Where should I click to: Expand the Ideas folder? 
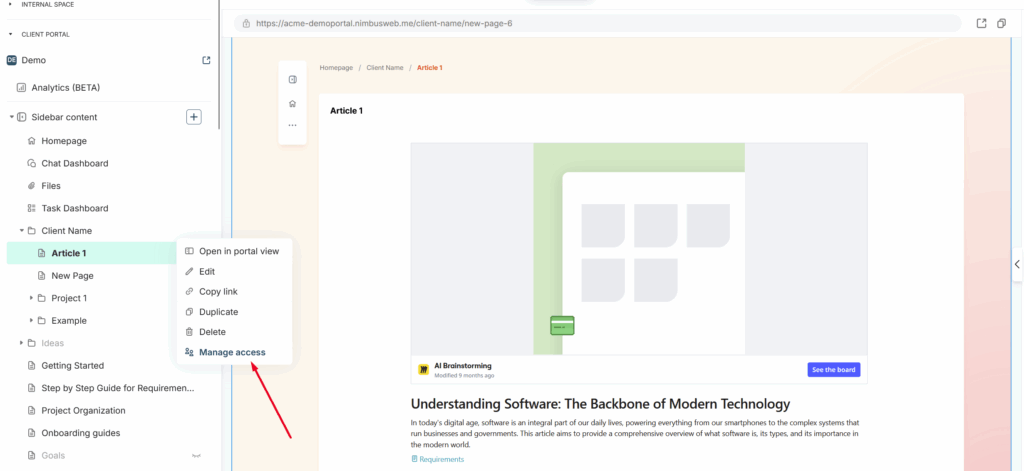(x=22, y=343)
